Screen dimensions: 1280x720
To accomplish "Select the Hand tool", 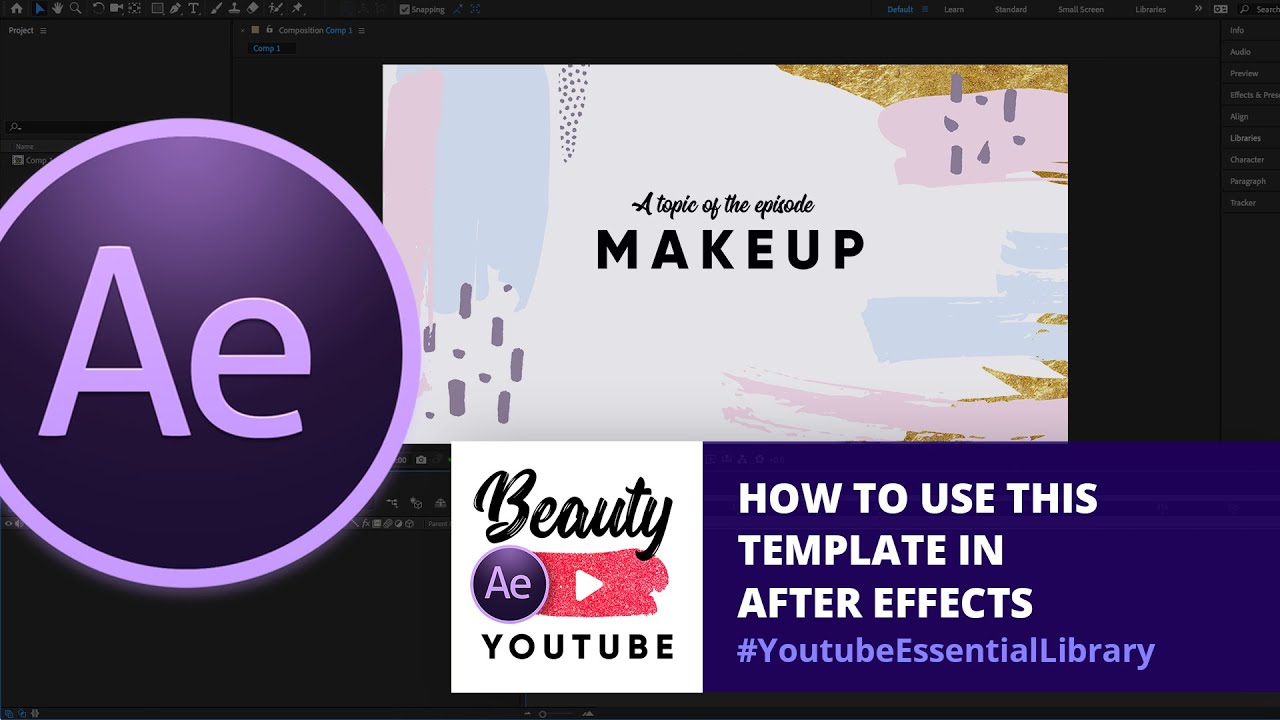I will pyautogui.click(x=58, y=9).
